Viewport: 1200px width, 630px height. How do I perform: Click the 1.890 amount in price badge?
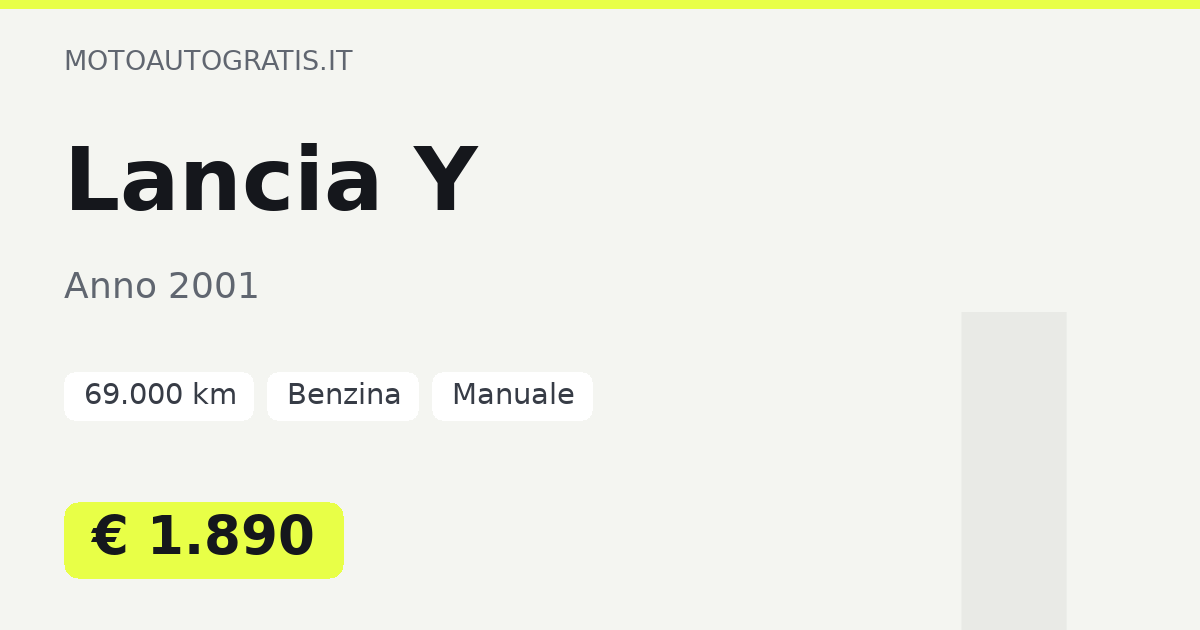231,538
